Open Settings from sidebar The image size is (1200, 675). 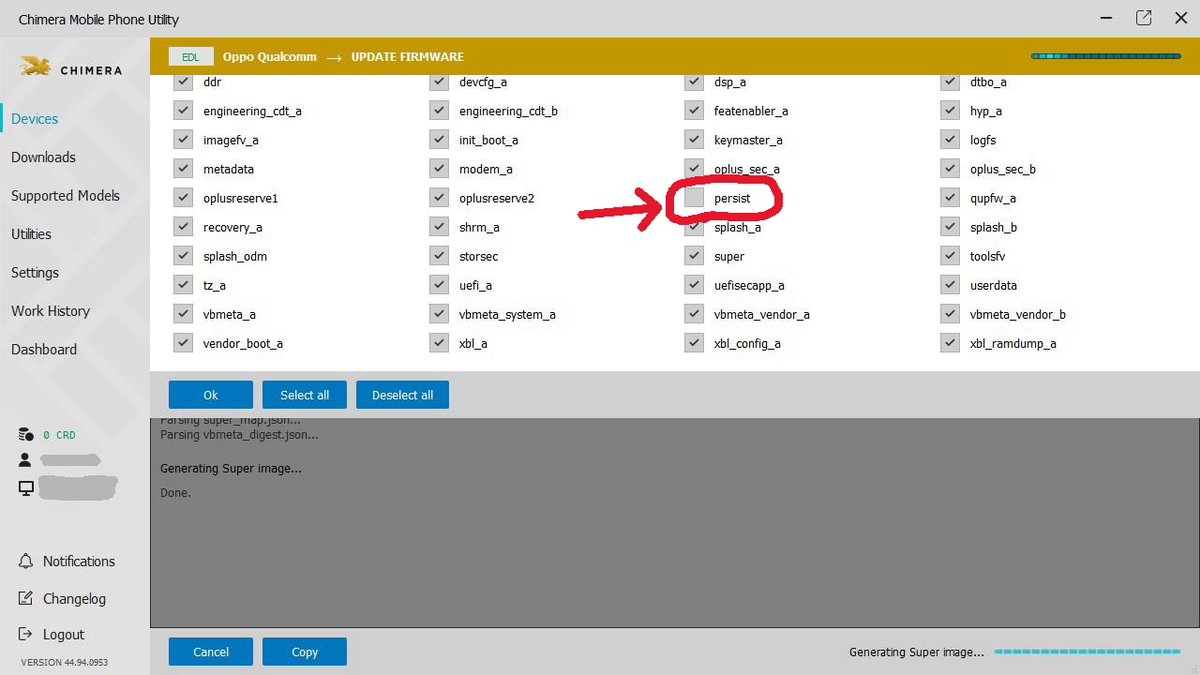pyautogui.click(x=35, y=273)
